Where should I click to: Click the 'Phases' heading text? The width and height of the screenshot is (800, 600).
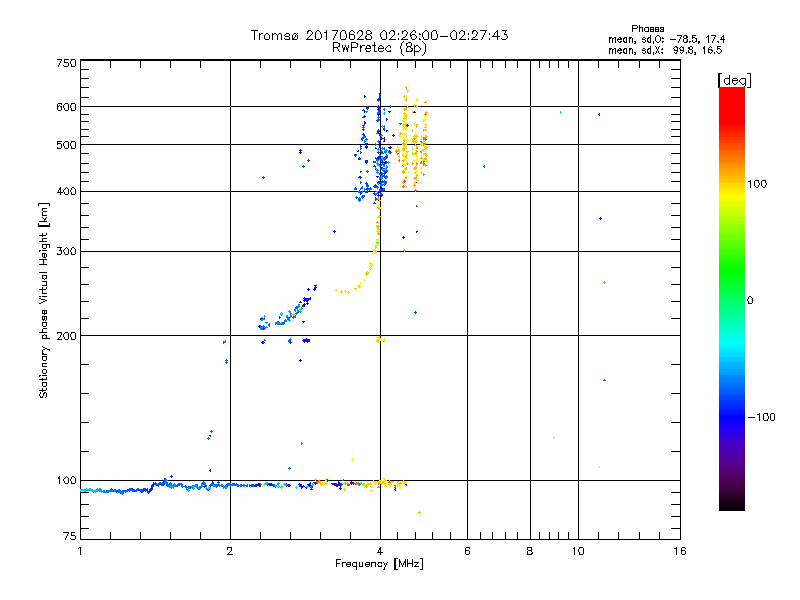[x=647, y=29]
